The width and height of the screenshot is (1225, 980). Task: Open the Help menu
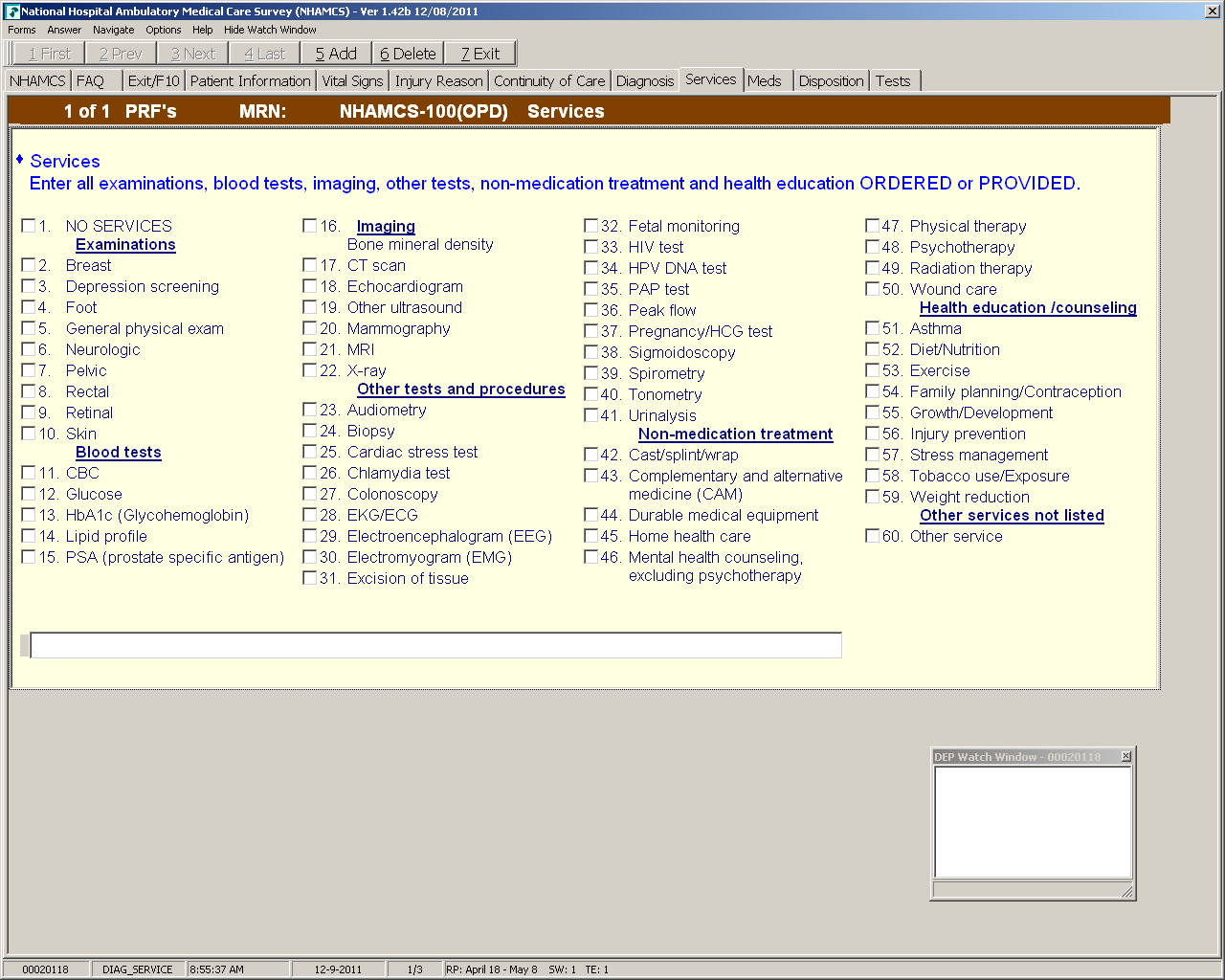coord(203,30)
